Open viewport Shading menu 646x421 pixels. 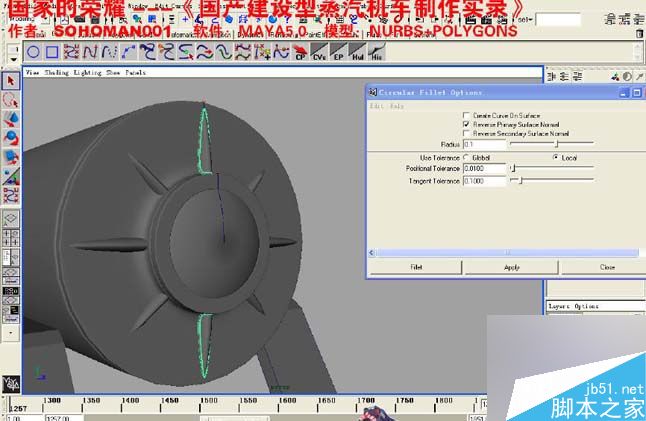[x=56, y=73]
